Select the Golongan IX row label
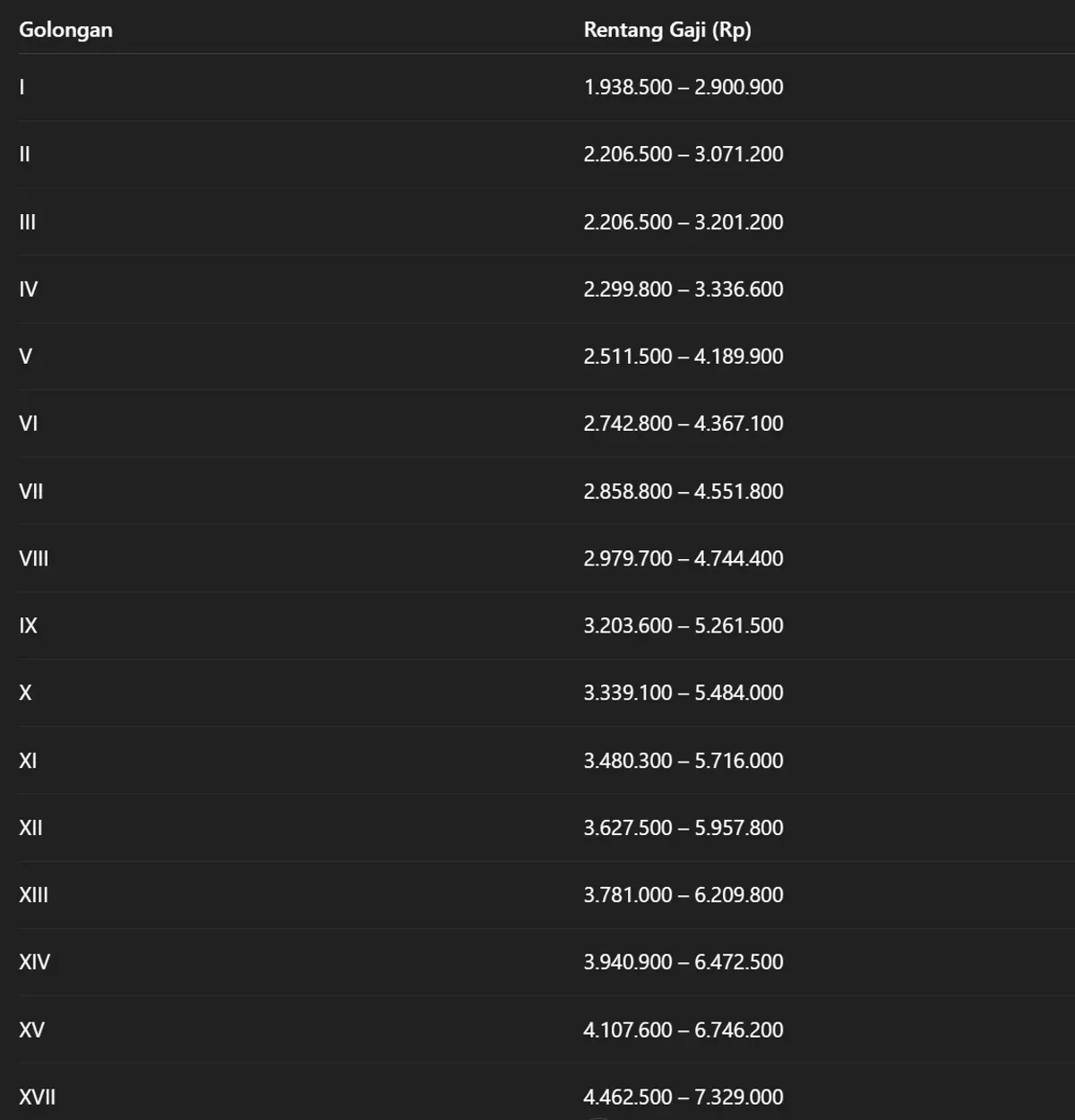Viewport: 1075px width, 1120px height. (x=29, y=625)
